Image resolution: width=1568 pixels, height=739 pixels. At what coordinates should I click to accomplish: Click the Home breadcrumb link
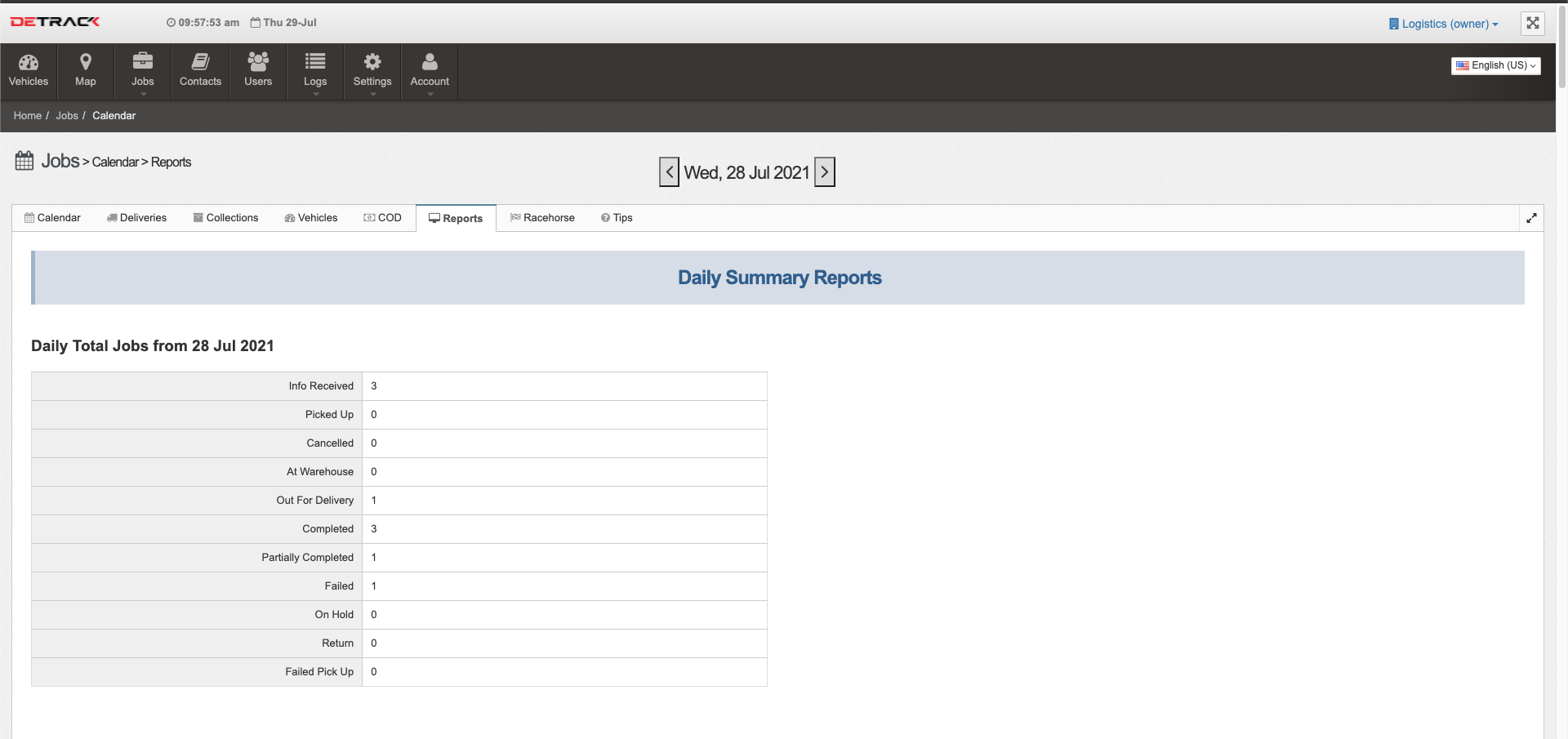point(27,116)
